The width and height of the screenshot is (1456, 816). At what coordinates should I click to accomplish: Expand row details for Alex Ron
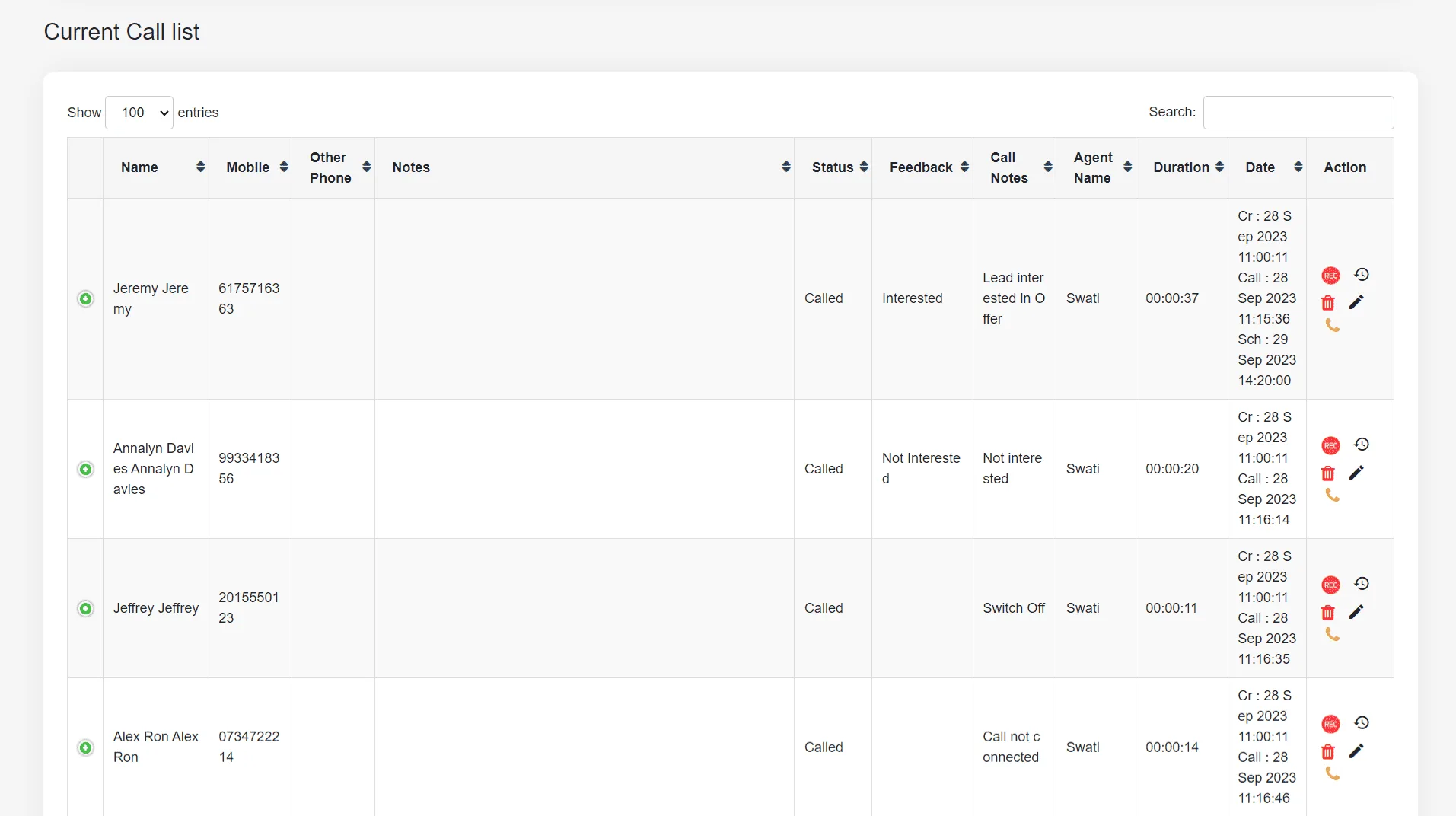[86, 748]
